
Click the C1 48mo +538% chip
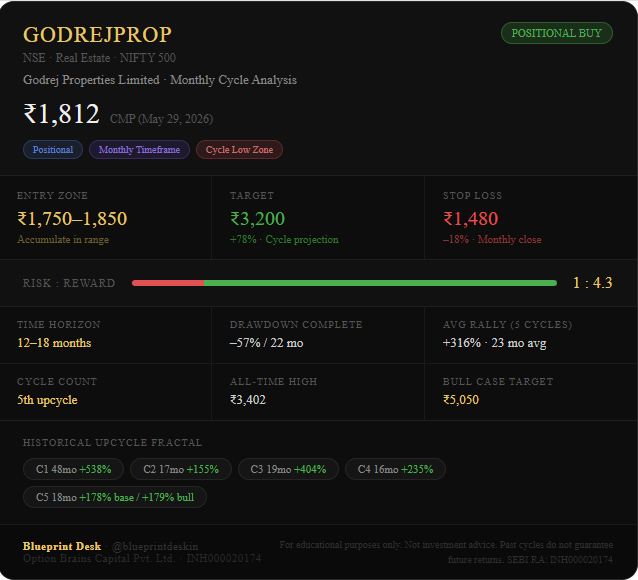coord(73,469)
